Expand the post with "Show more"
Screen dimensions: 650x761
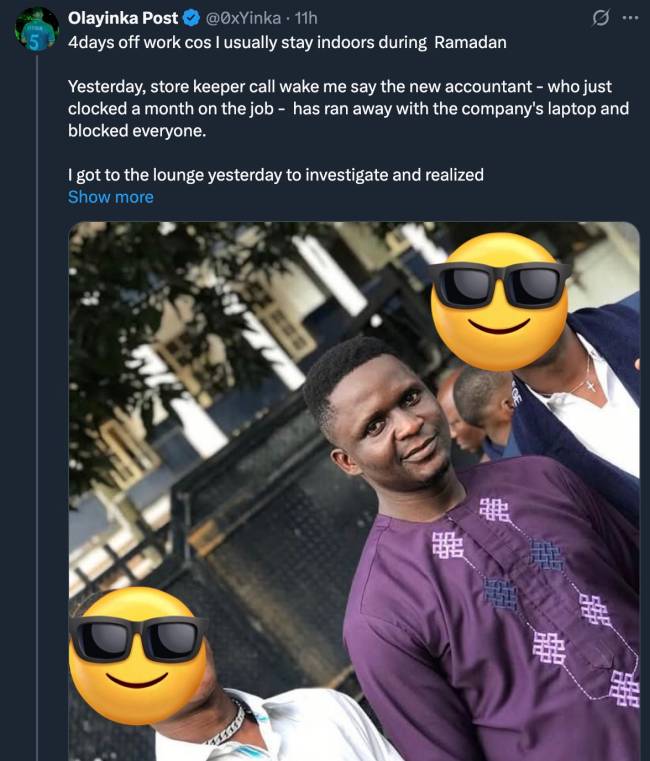(x=110, y=197)
